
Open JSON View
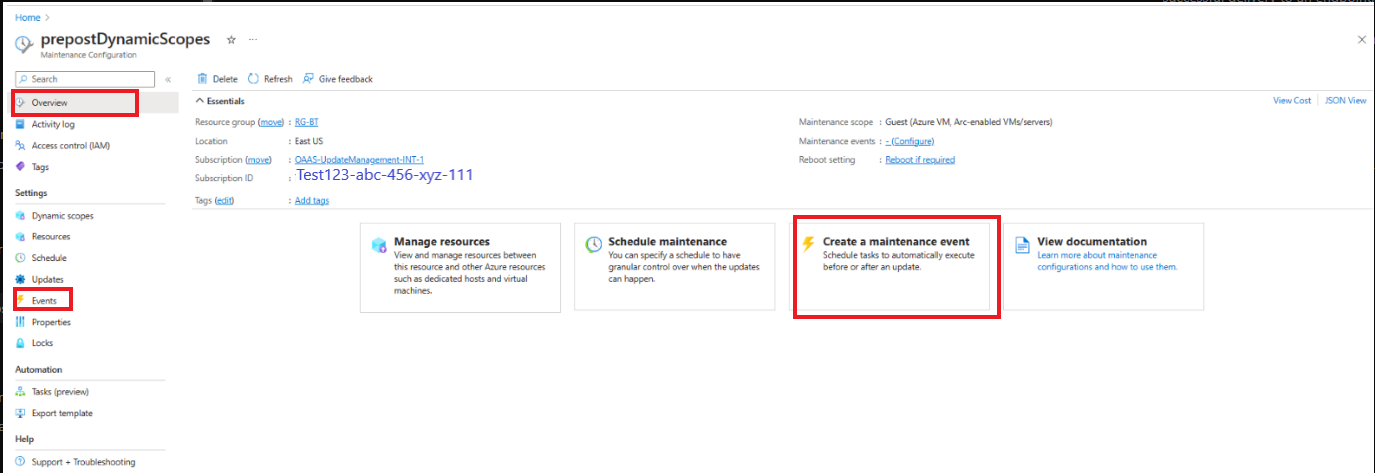[x=1346, y=101]
